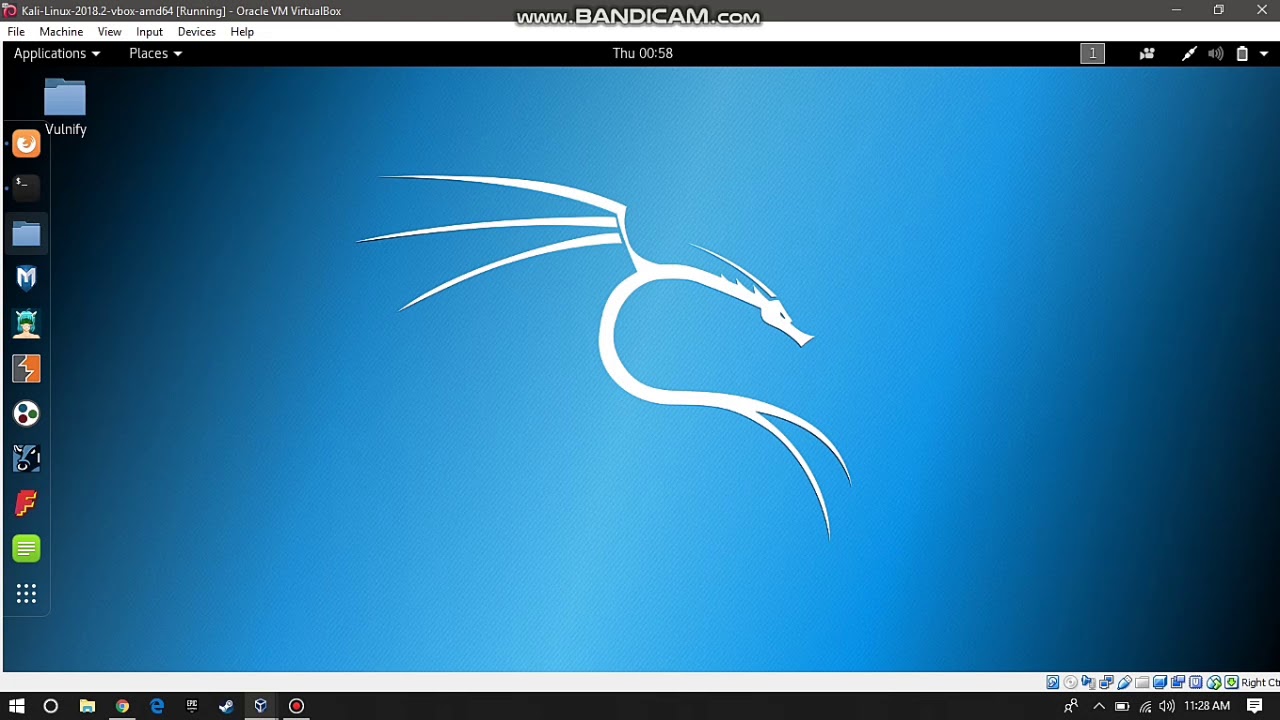1280x720 pixels.
Task: Start Burp Suite from the dock
Action: pyautogui.click(x=26, y=369)
